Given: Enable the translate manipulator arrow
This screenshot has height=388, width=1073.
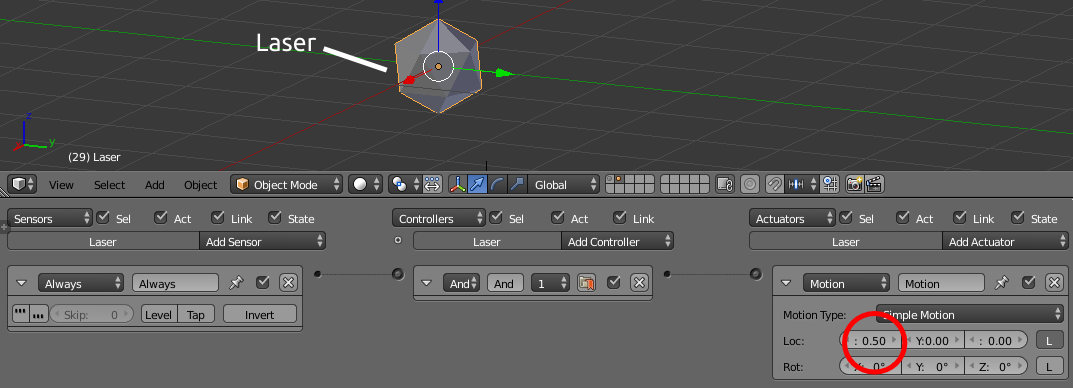Looking at the screenshot, I should 477,185.
